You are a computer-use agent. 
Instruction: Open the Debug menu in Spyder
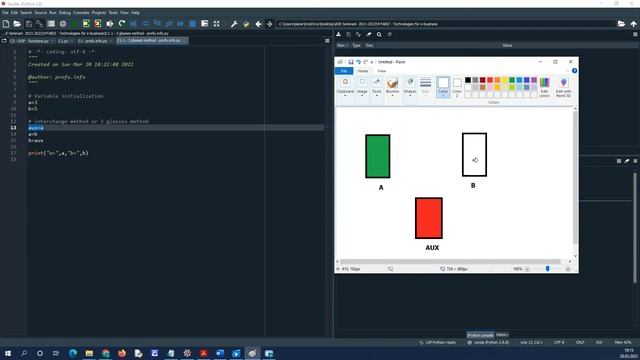(x=64, y=13)
